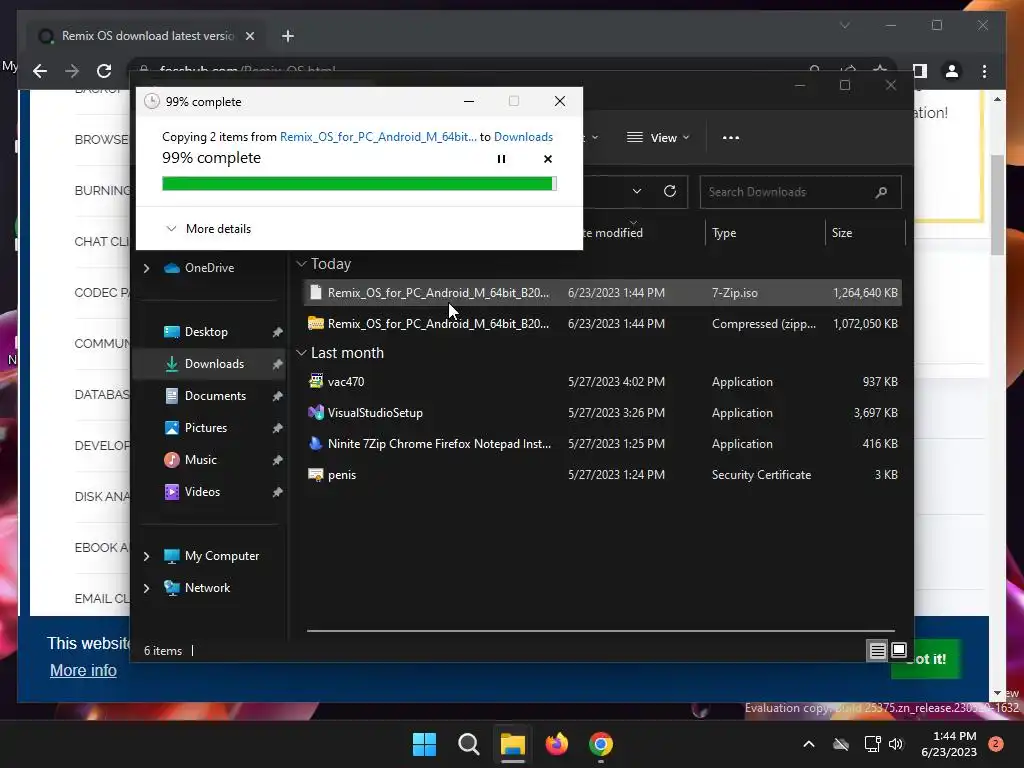This screenshot has width=1024, height=768.
Task: Reload the Chrome page
Action: 104,71
